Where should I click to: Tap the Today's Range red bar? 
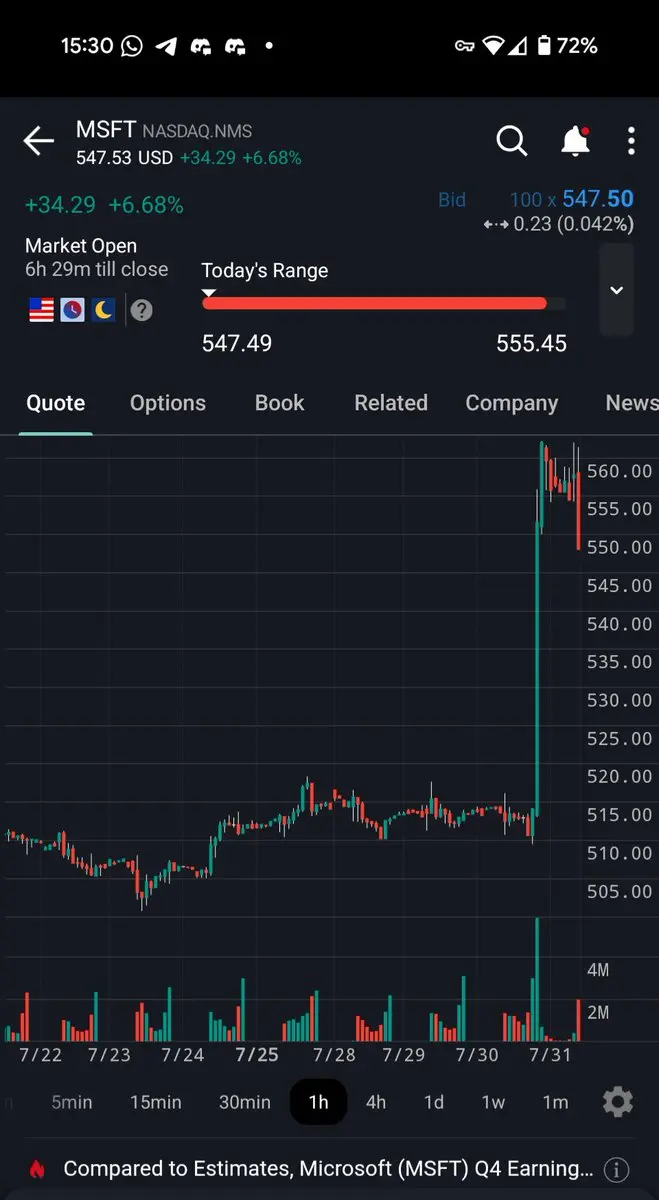375,303
